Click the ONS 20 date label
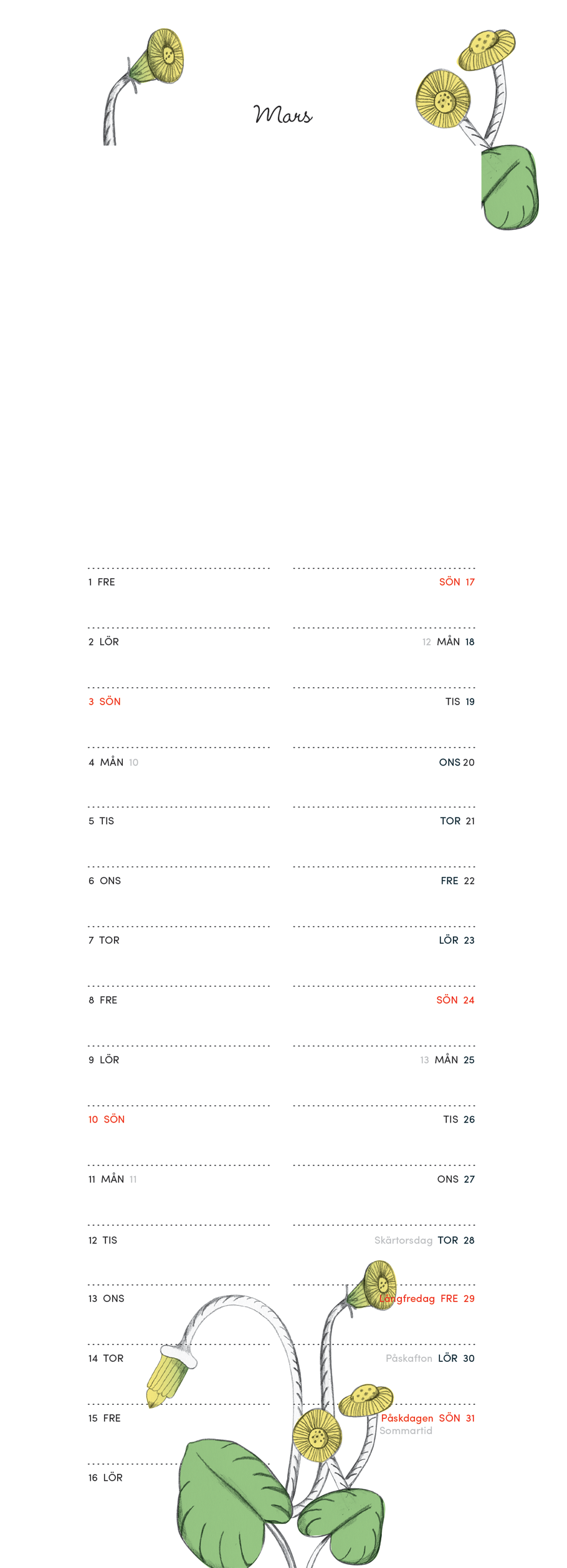 click(457, 763)
